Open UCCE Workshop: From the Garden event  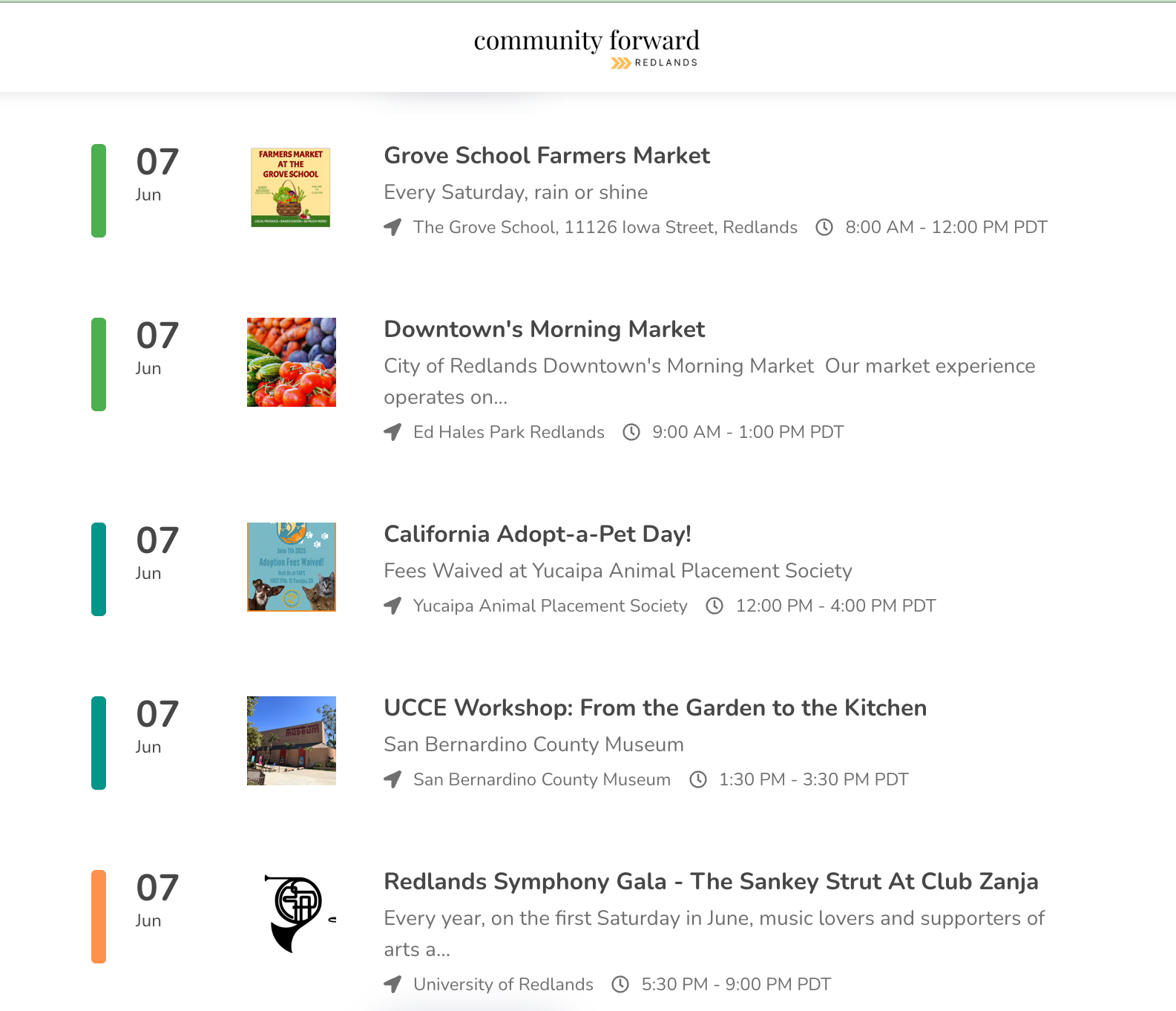655,707
